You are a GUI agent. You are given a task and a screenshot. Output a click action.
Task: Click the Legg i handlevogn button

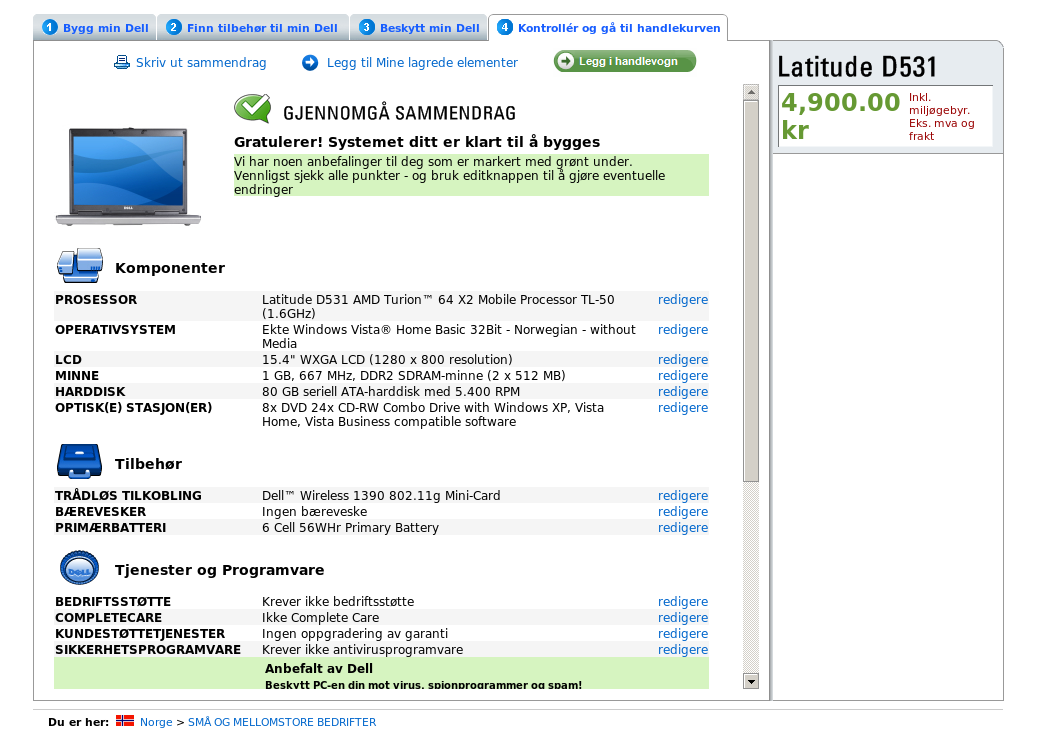(625, 61)
